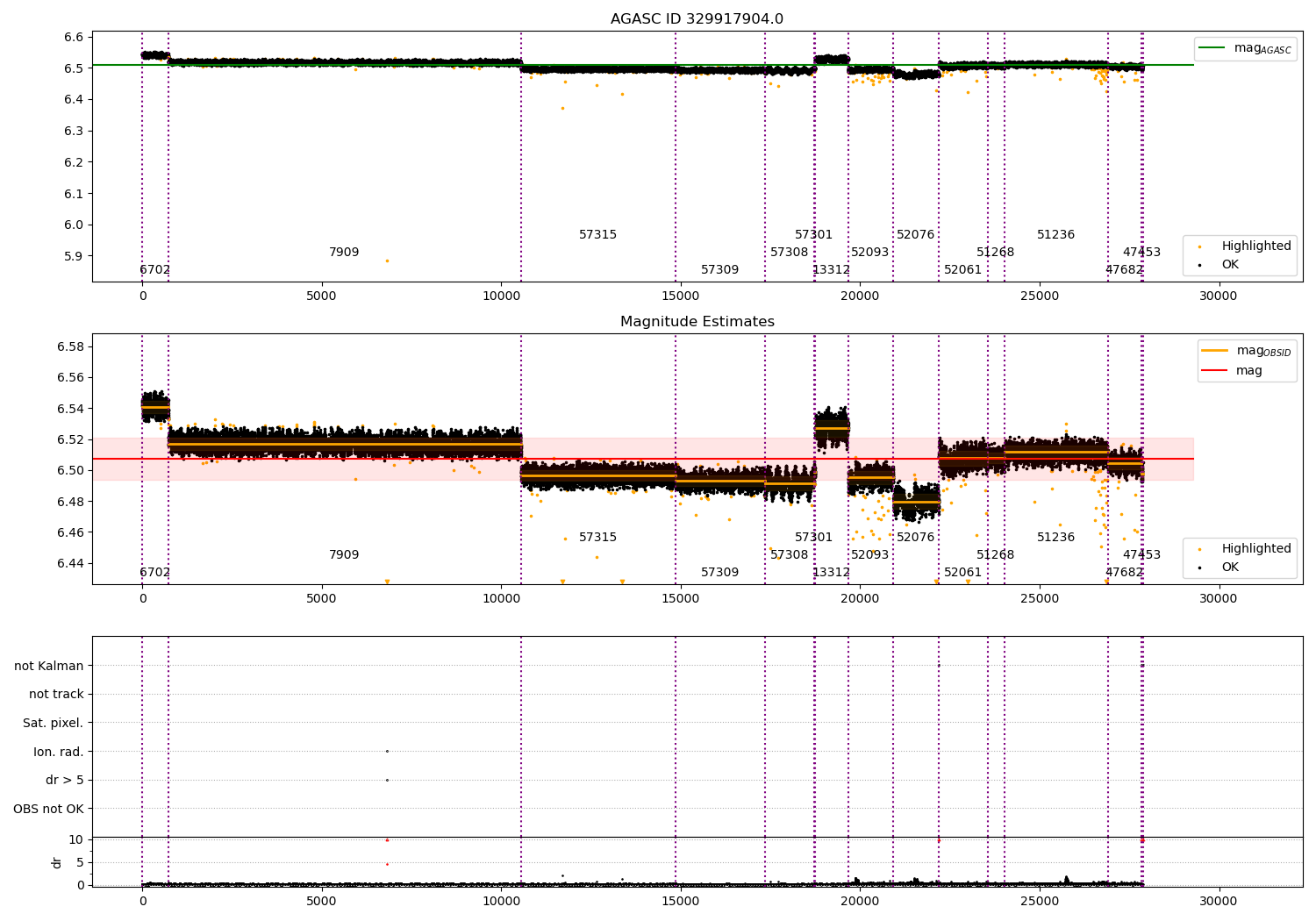Click the 10 tick on the dr axis
Screen dimensions: 1316x921
(x=76, y=839)
